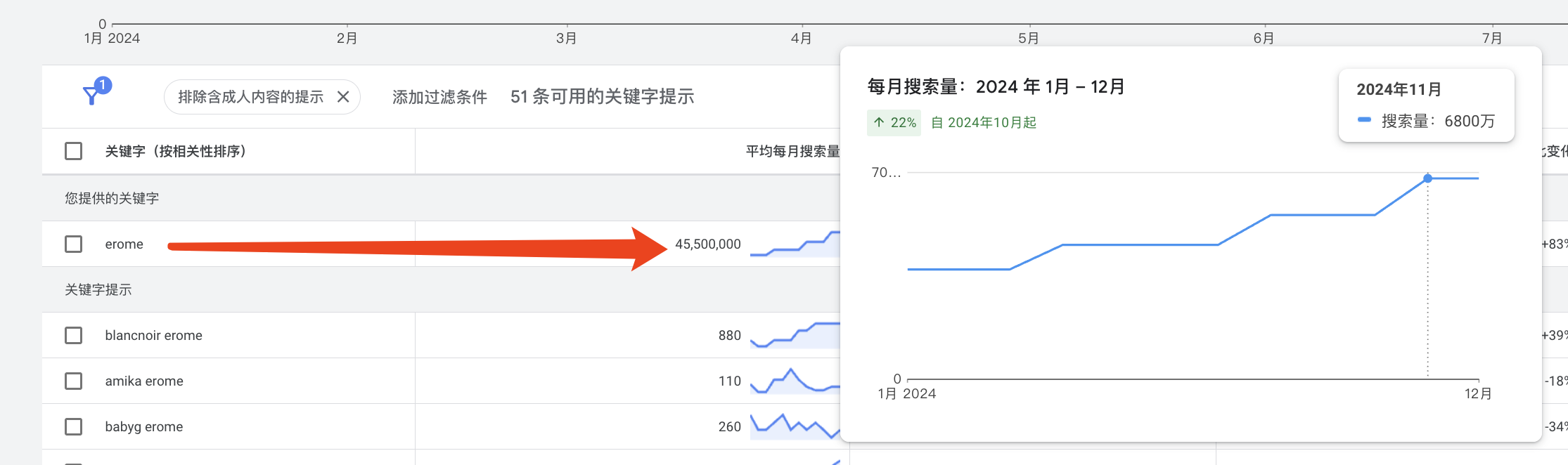Viewport: 1568px width, 465px height.
Task: Select the erome keyword text
Action: (124, 244)
